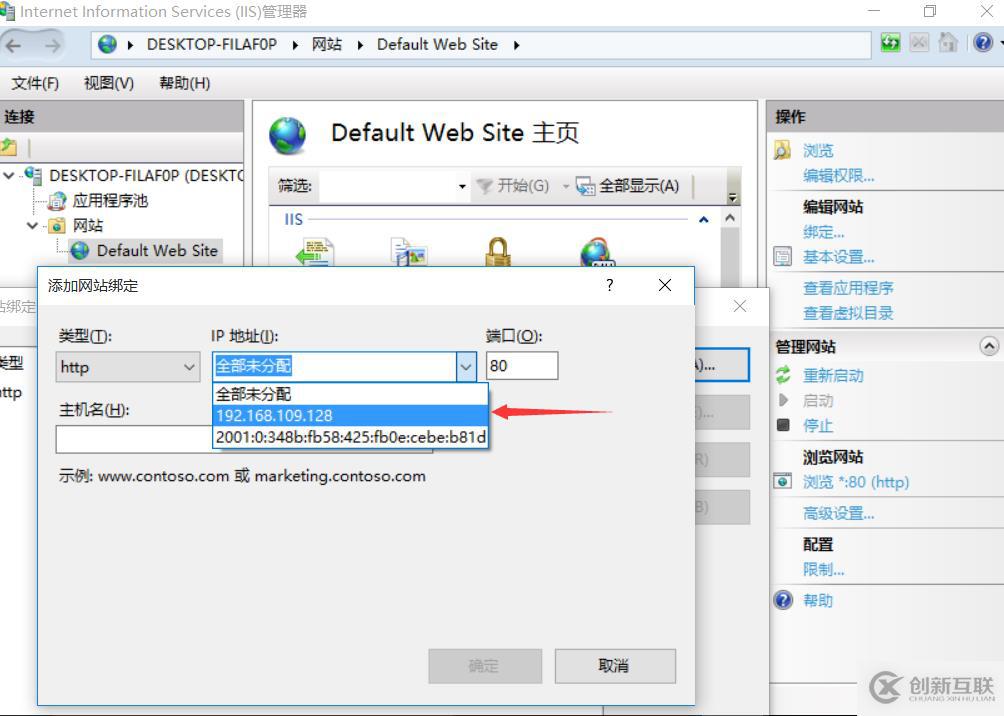The width and height of the screenshot is (1004, 716).
Task: Open the first IIS feature icon with green arrow
Action: [x=315, y=252]
